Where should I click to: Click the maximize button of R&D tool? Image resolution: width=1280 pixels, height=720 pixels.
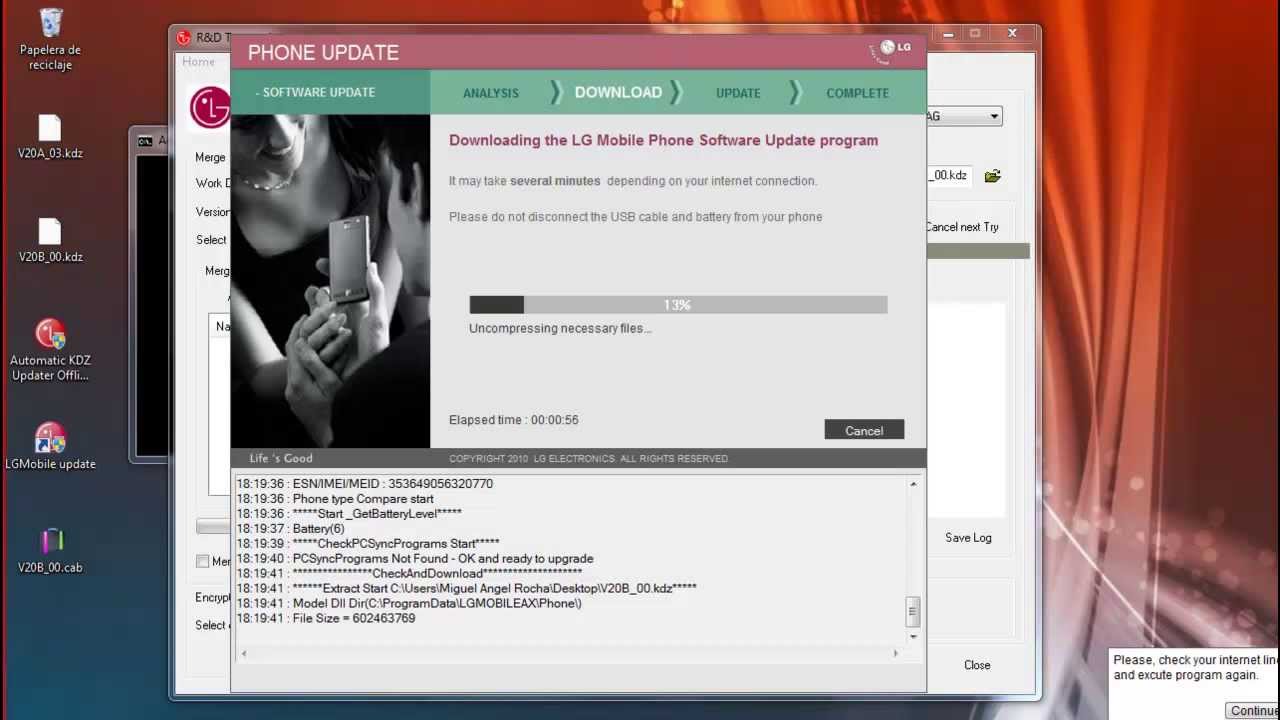click(975, 34)
